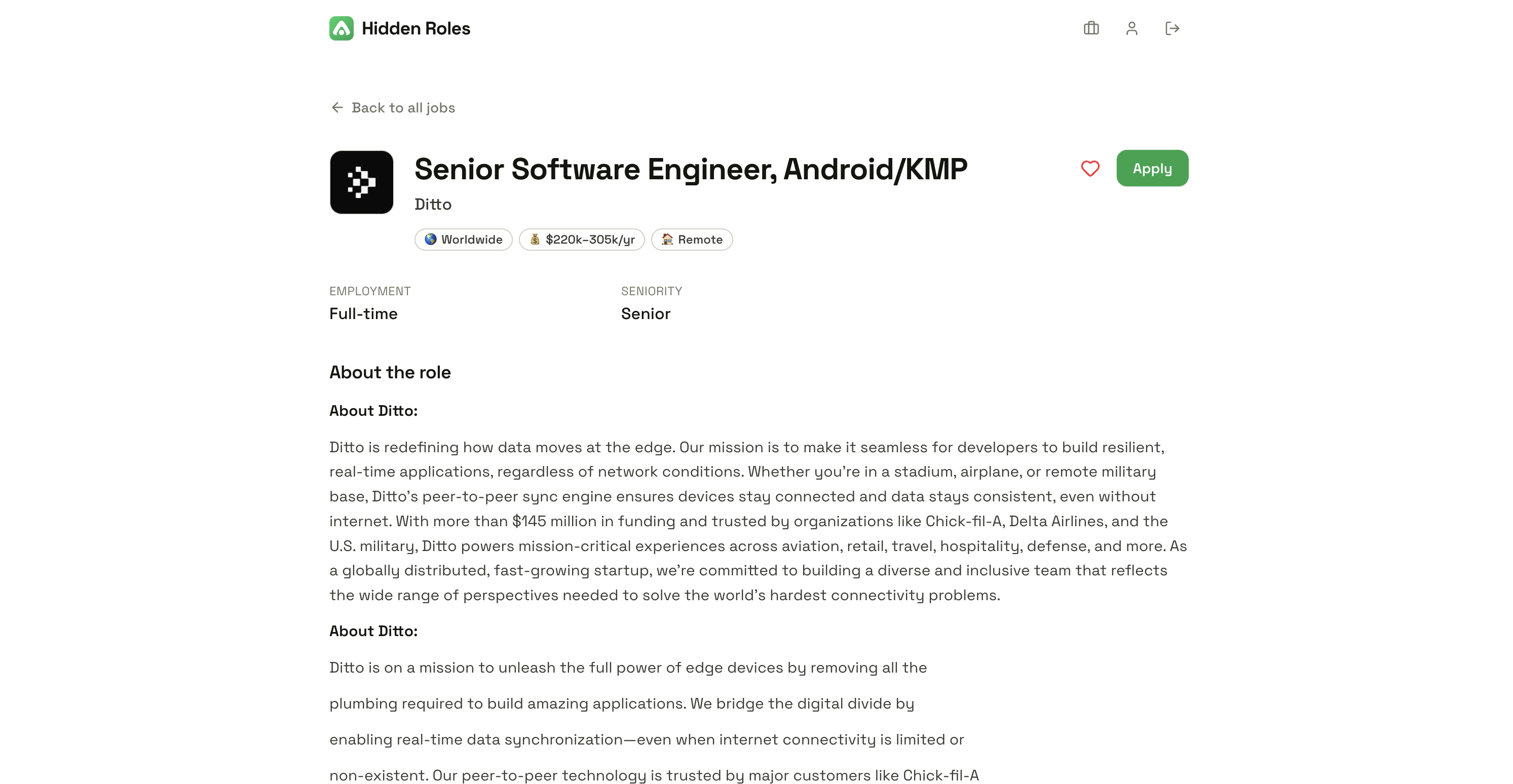1513x784 pixels.
Task: Click the log out icon
Action: click(1172, 28)
